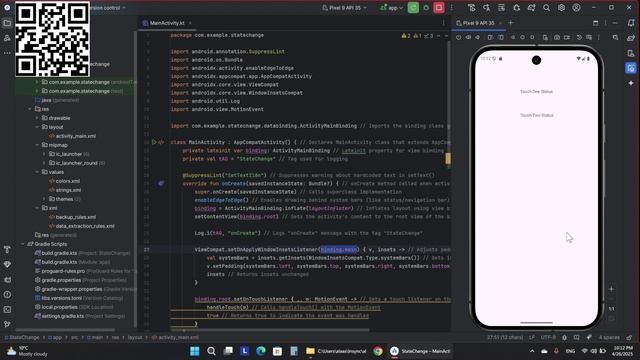Open the editor tabs more options menu
This screenshot has width=640, height=360.
[x=444, y=23]
